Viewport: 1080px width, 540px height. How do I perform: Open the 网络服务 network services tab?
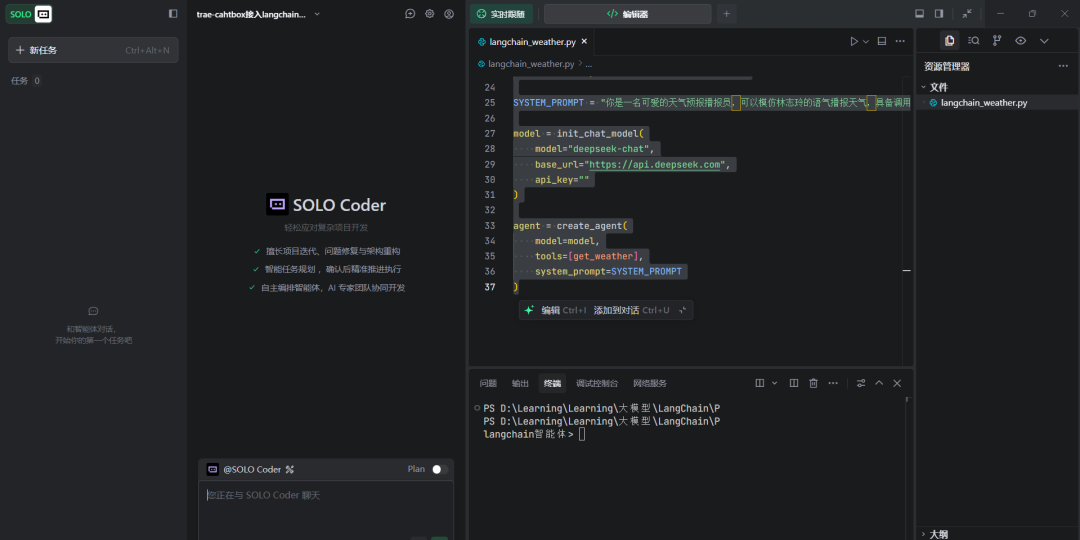click(650, 384)
